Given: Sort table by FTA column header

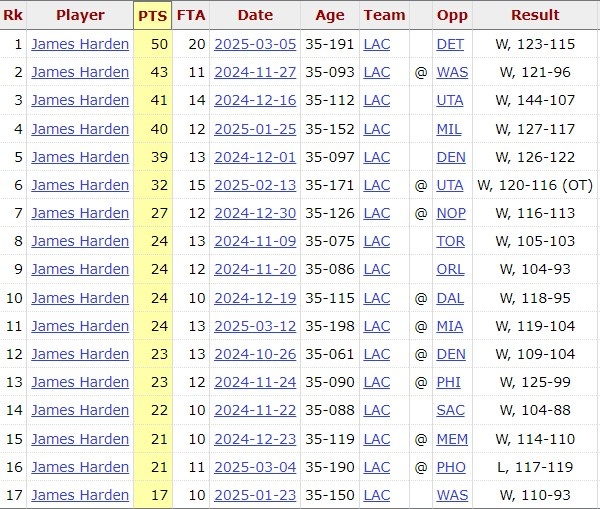Looking at the screenshot, I should (x=191, y=15).
